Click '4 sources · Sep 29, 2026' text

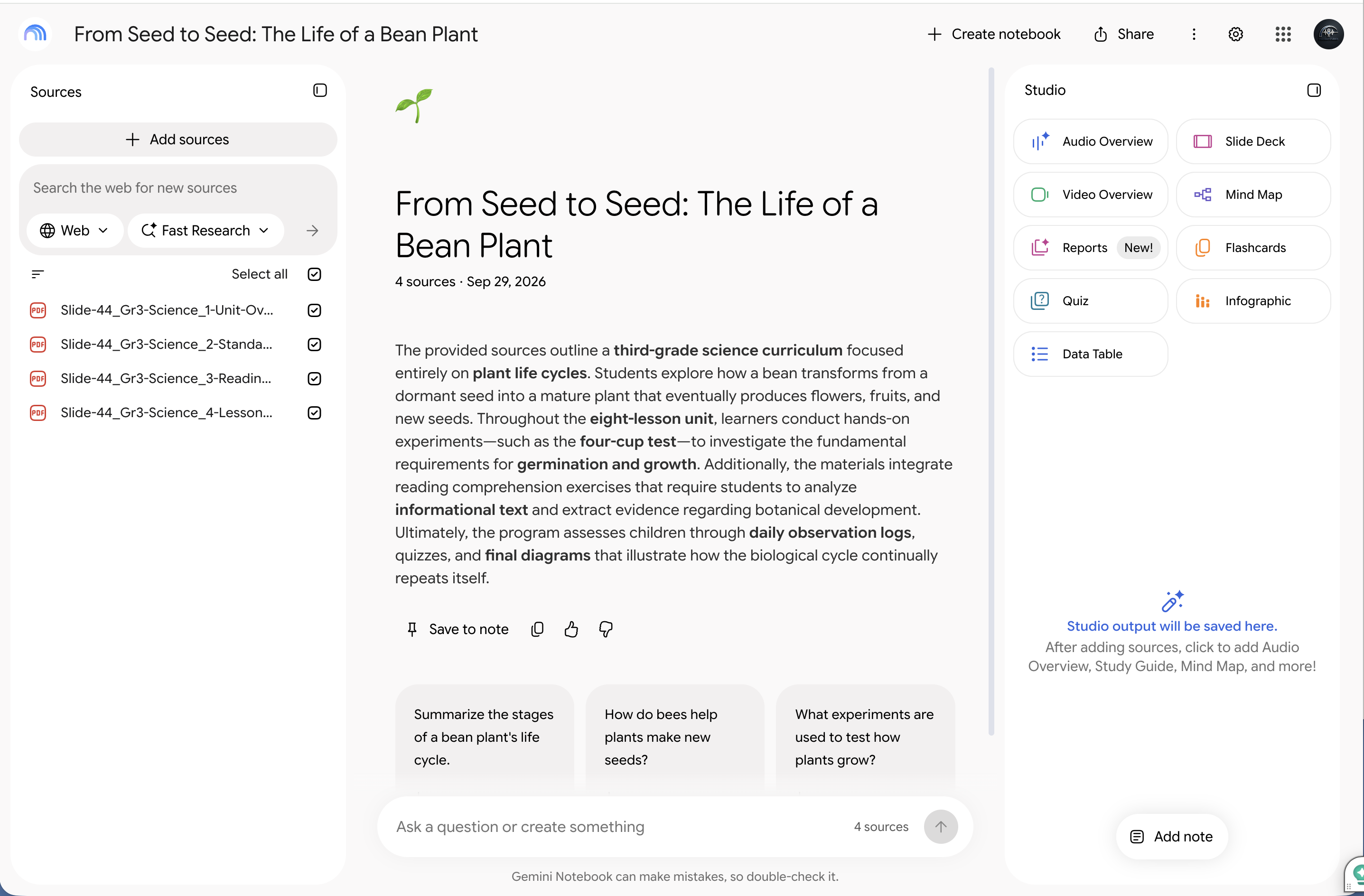pos(470,281)
